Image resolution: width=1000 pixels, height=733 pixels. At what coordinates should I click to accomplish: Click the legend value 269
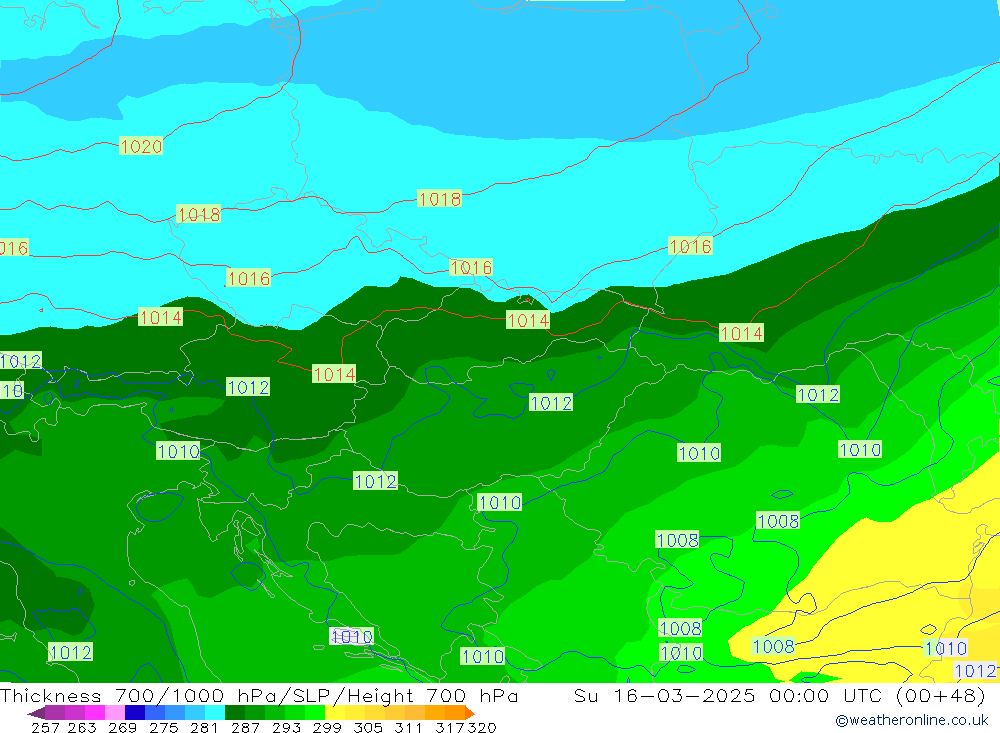tap(122, 727)
